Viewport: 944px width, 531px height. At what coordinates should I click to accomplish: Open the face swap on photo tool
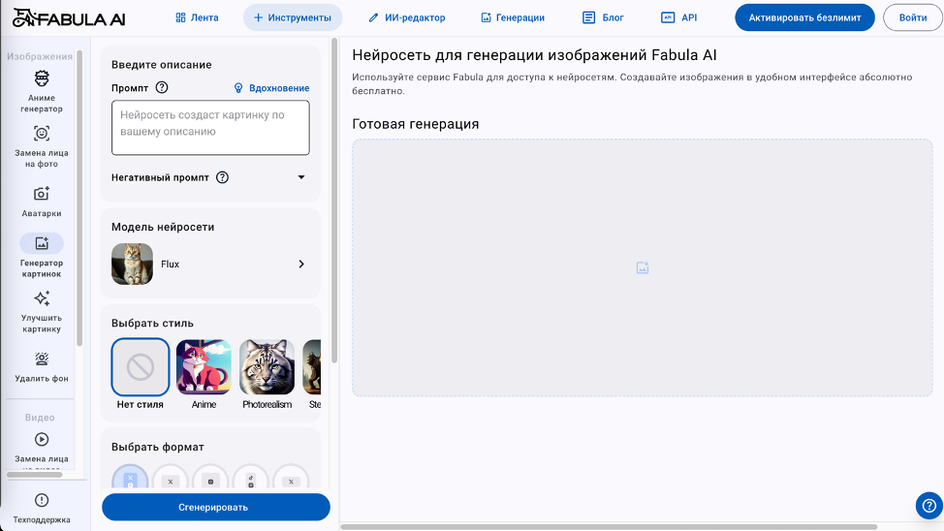41,146
